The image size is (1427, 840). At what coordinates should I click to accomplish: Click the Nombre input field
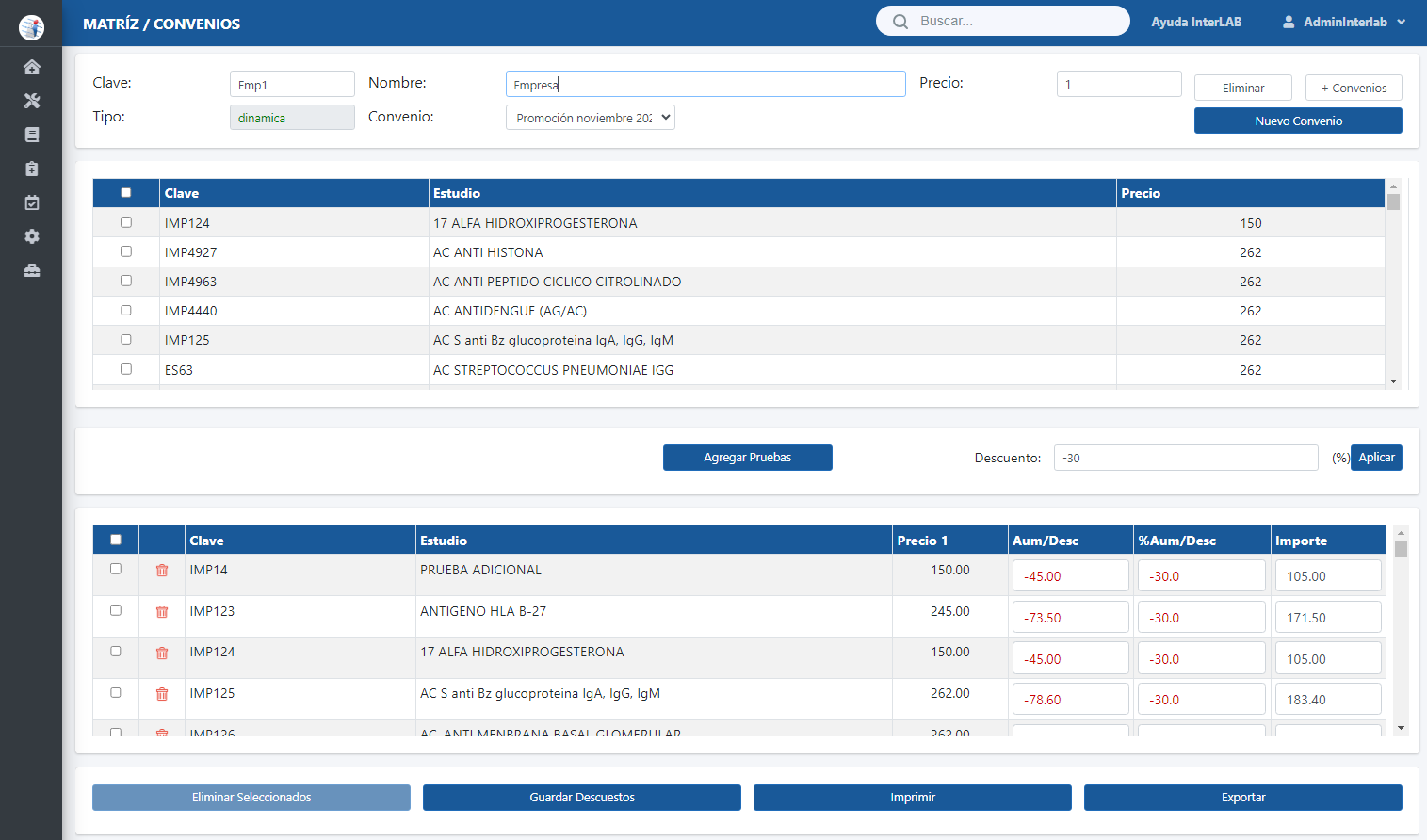(705, 84)
